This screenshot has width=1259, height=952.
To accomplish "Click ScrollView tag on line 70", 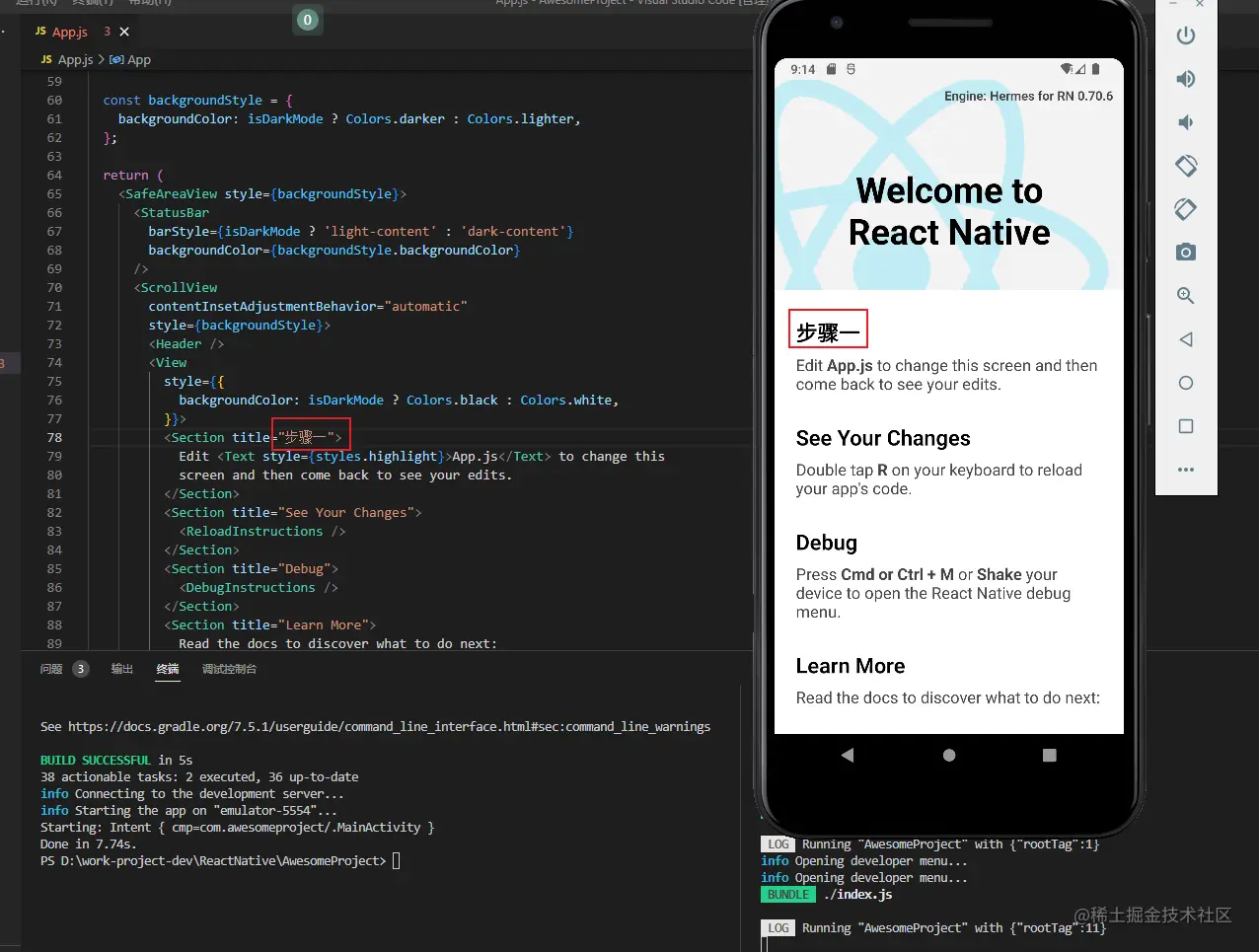I will [179, 288].
